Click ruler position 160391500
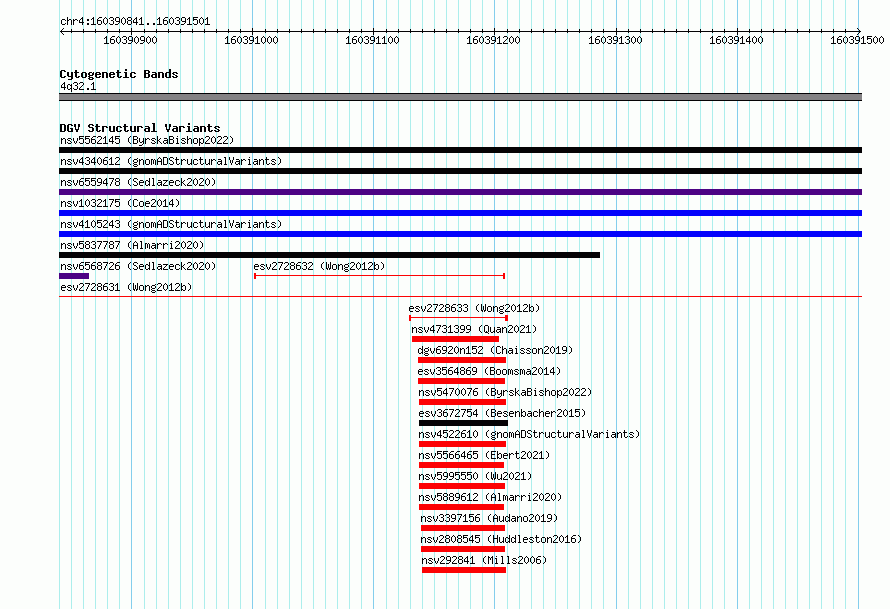Screen dimensions: 890x609 [x=857, y=40]
